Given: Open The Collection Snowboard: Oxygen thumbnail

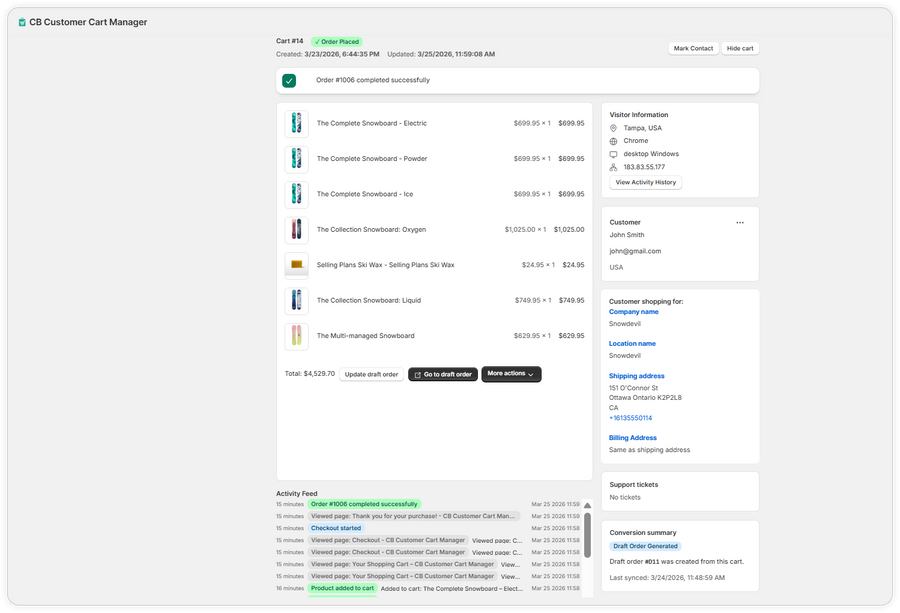Looking at the screenshot, I should (x=296, y=230).
